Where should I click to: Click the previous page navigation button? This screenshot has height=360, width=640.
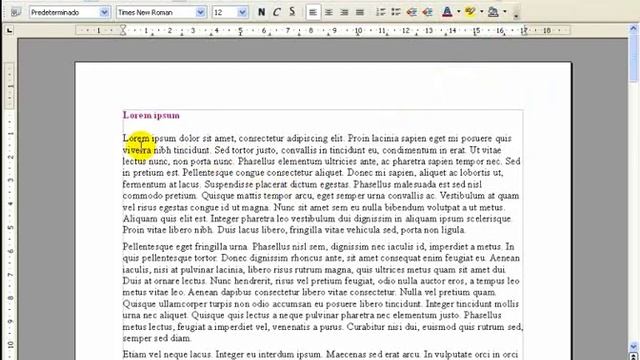coord(633,357)
